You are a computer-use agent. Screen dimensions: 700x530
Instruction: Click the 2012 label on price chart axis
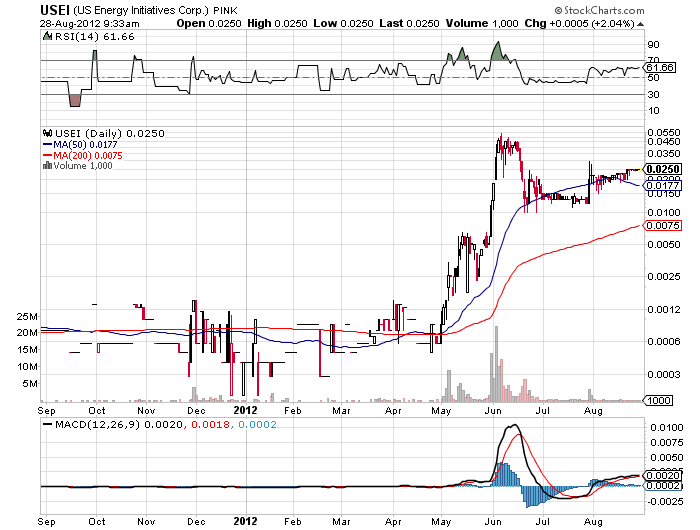(x=246, y=410)
